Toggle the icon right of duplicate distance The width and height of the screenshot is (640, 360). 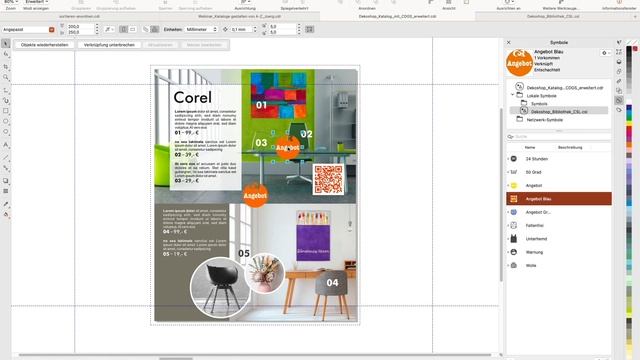point(310,29)
